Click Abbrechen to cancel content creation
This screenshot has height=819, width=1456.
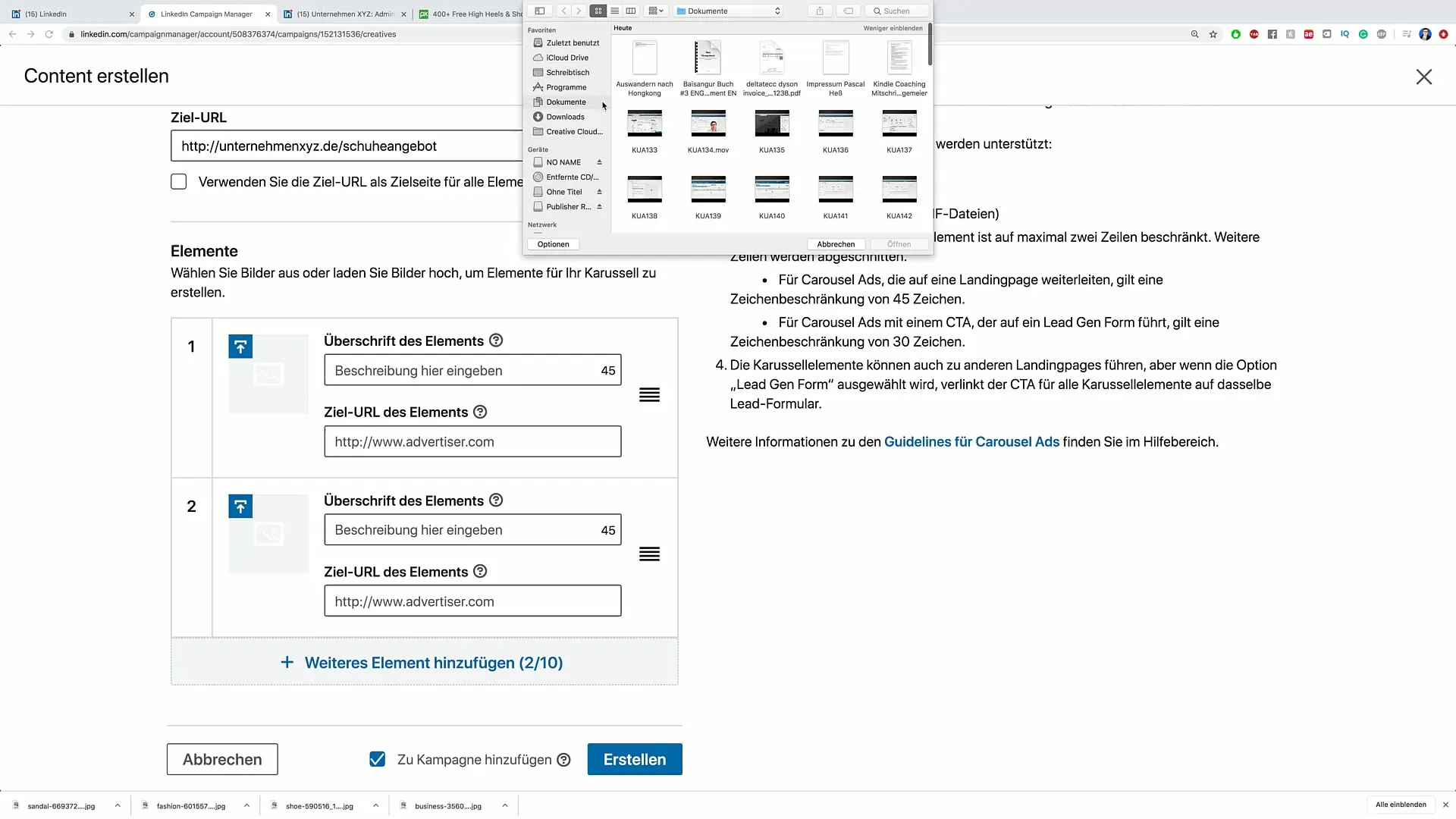[x=222, y=759]
